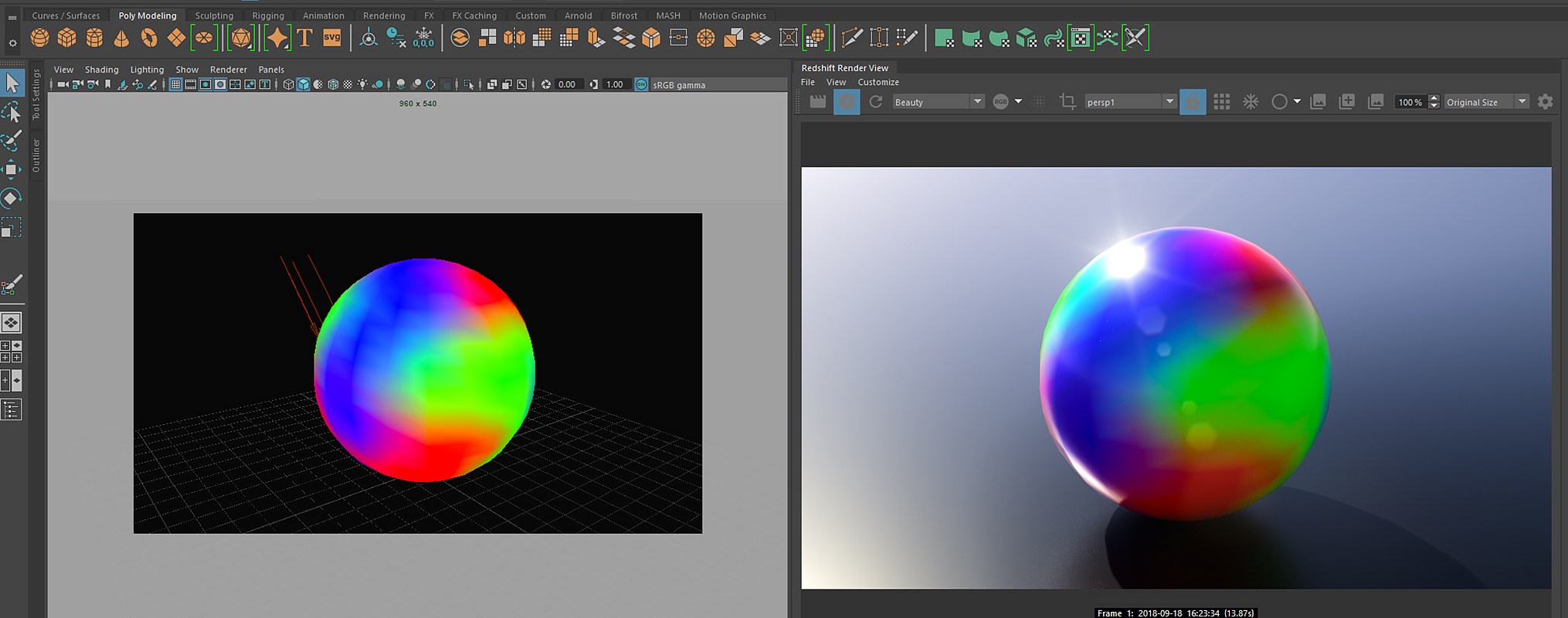Create a polygon cone from the shelf
Screen dimensions: 1568x618
click(121, 38)
